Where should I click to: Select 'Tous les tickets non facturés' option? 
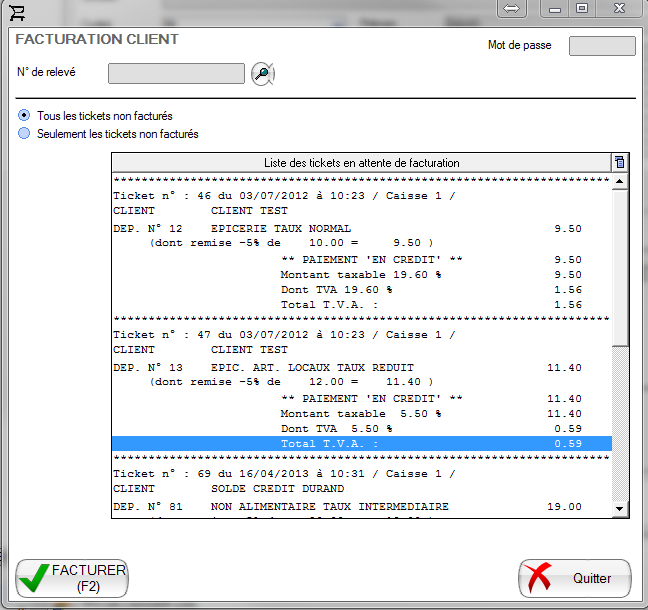point(24,116)
